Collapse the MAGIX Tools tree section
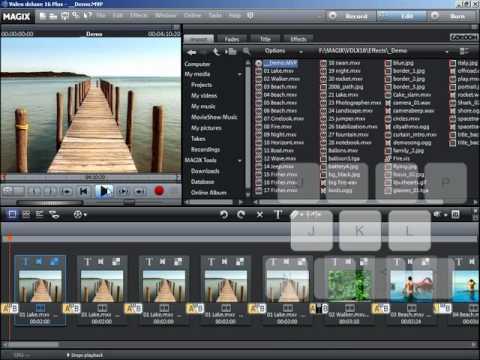The height and width of the screenshot is (360, 480). click(240, 161)
